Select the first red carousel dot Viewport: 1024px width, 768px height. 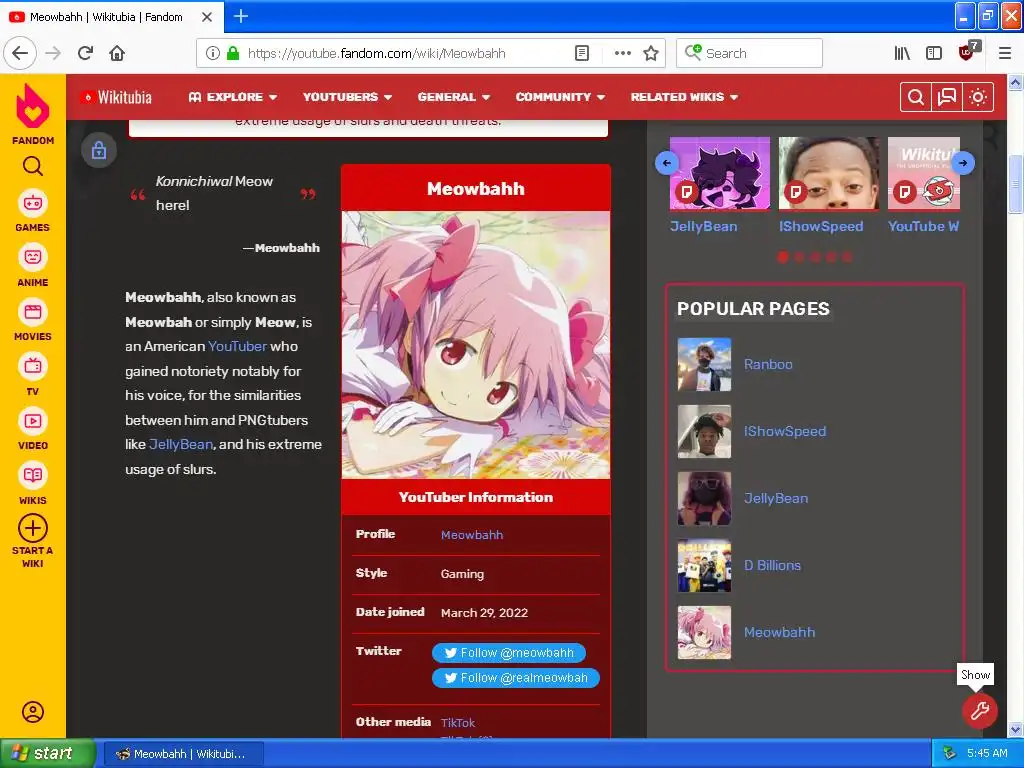coord(782,257)
